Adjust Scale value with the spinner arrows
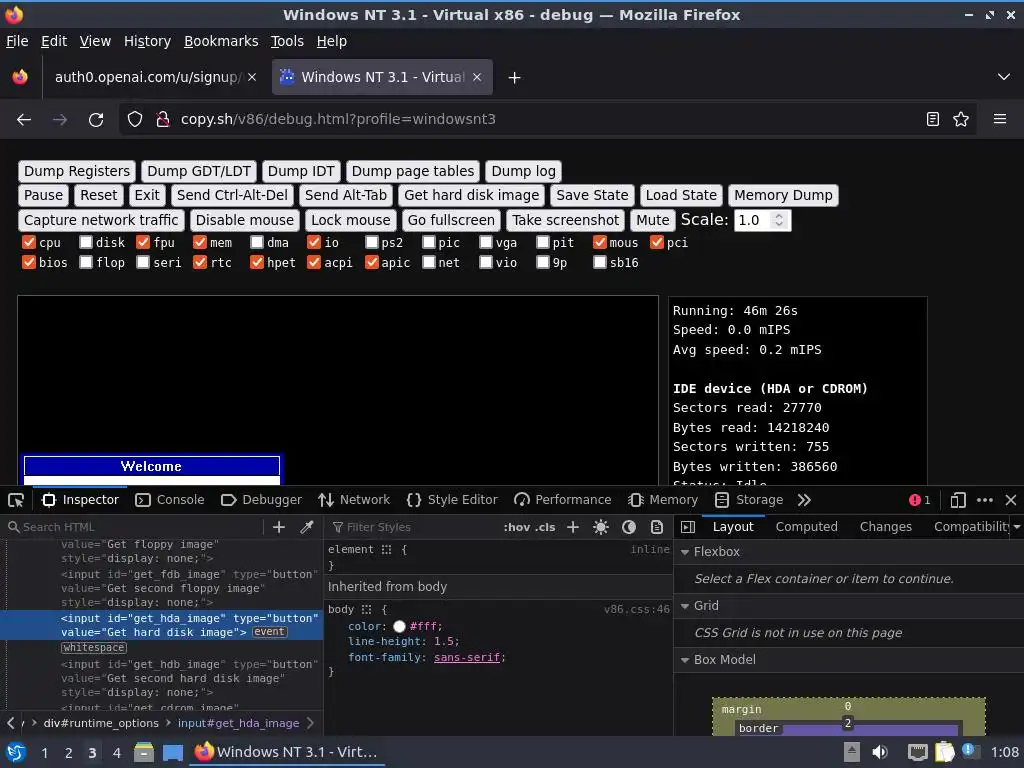This screenshot has height=768, width=1024. 778,220
